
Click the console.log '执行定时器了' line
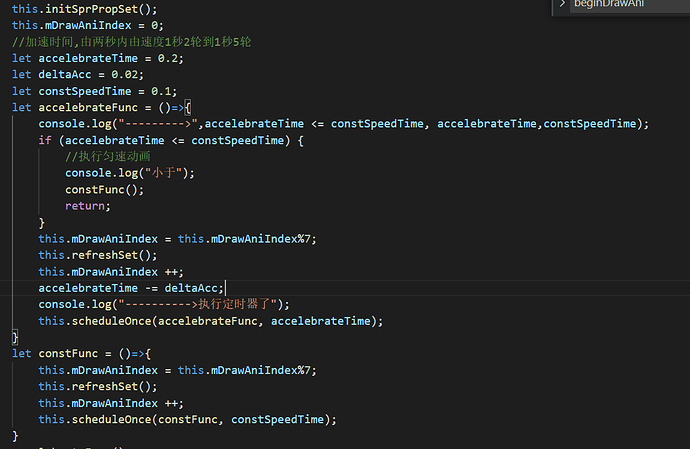click(164, 304)
